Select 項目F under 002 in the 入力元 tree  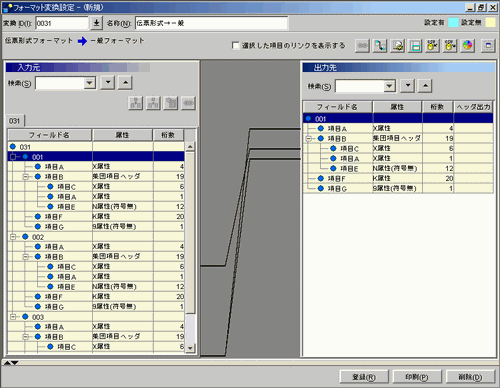click(54, 297)
